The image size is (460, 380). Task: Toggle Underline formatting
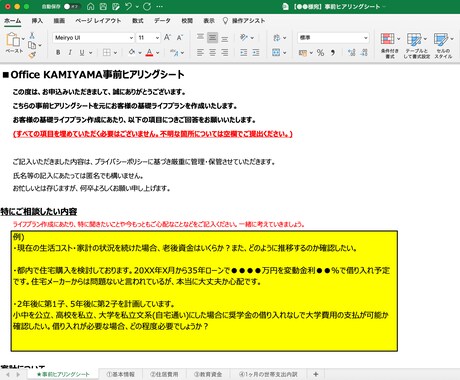pos(82,52)
